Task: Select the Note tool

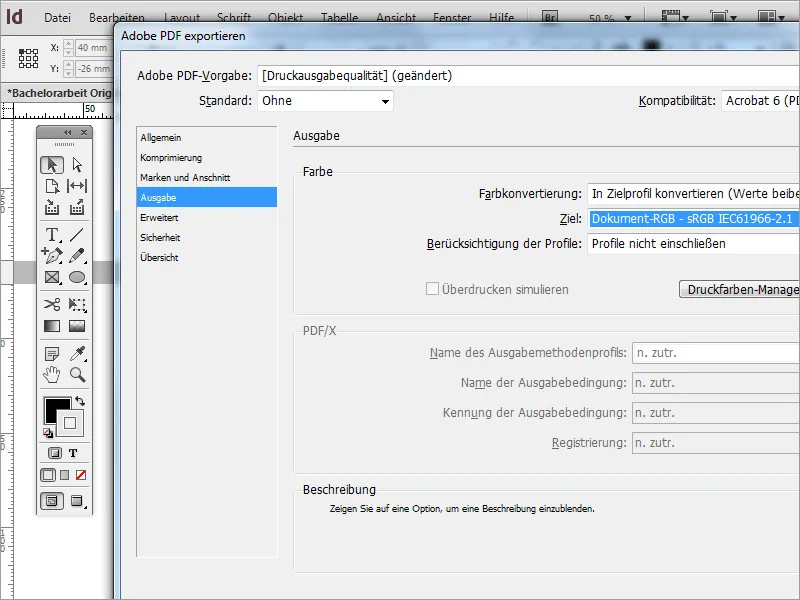Action: tap(52, 353)
